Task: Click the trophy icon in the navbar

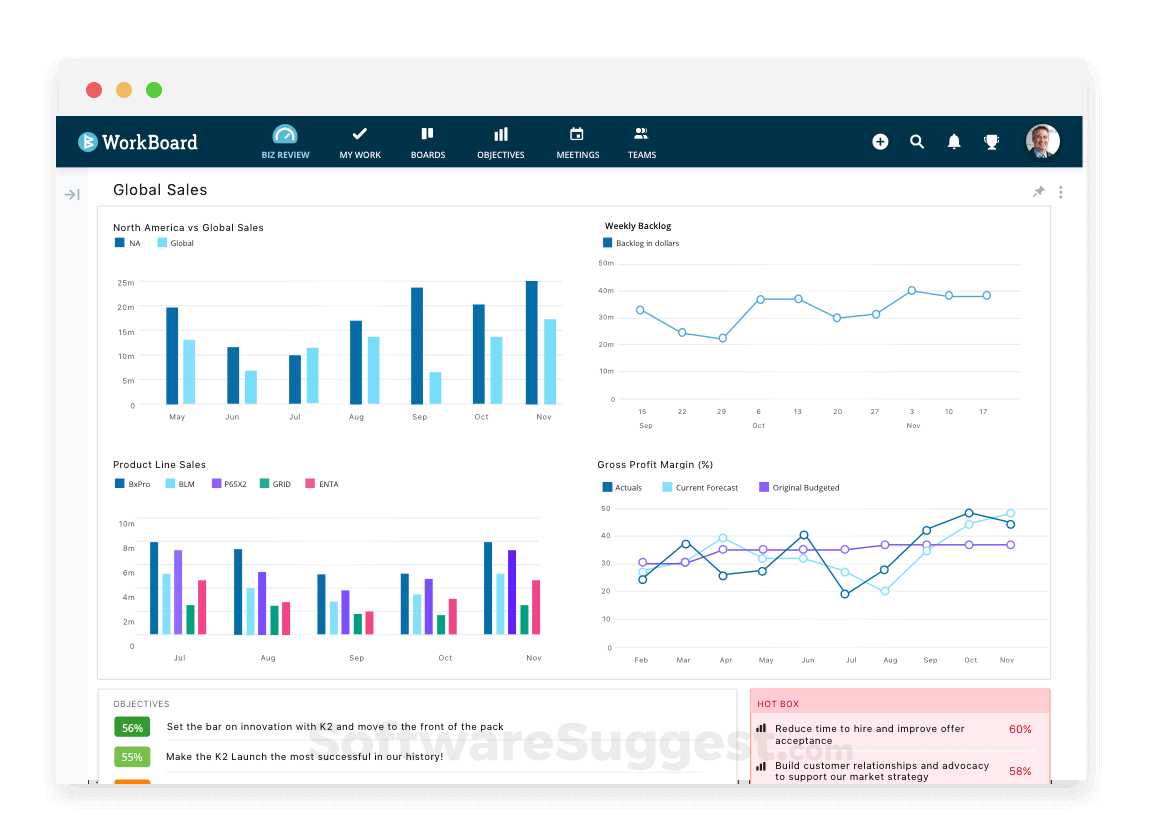Action: click(991, 141)
